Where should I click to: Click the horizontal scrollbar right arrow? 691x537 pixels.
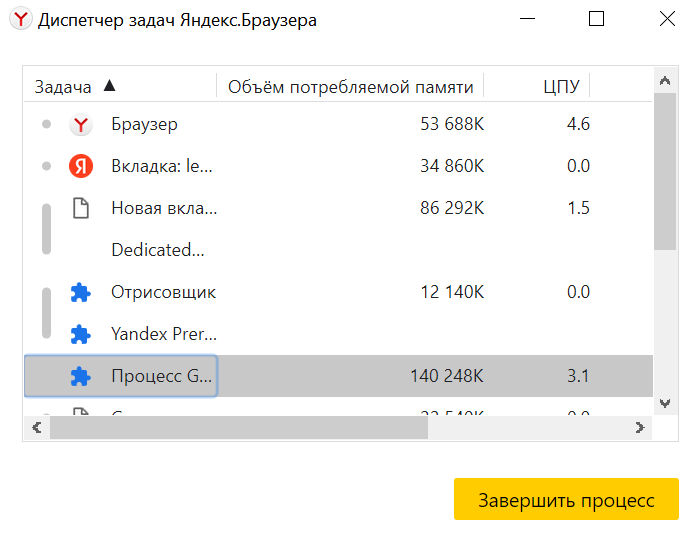click(x=640, y=427)
